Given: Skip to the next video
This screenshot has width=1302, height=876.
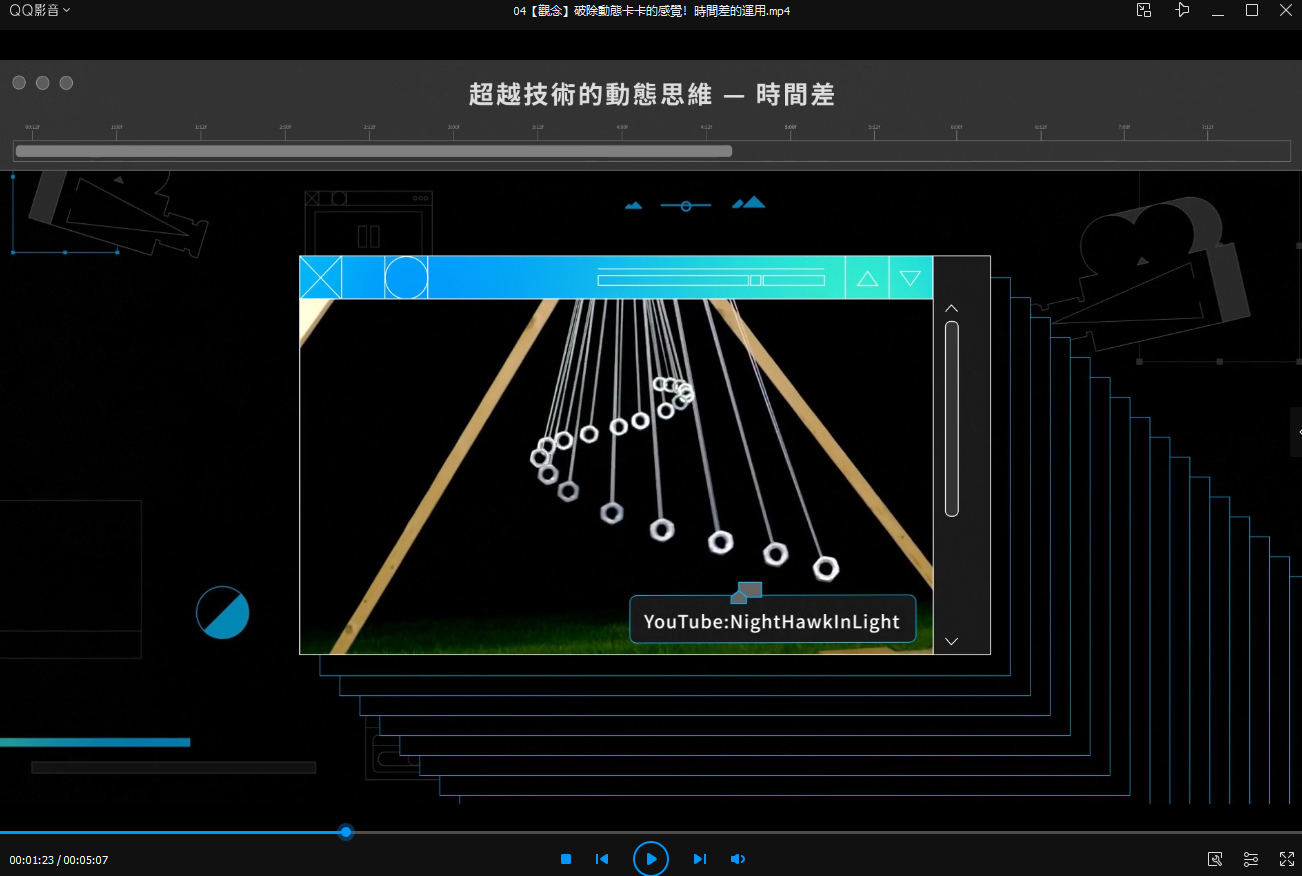Looking at the screenshot, I should (700, 859).
